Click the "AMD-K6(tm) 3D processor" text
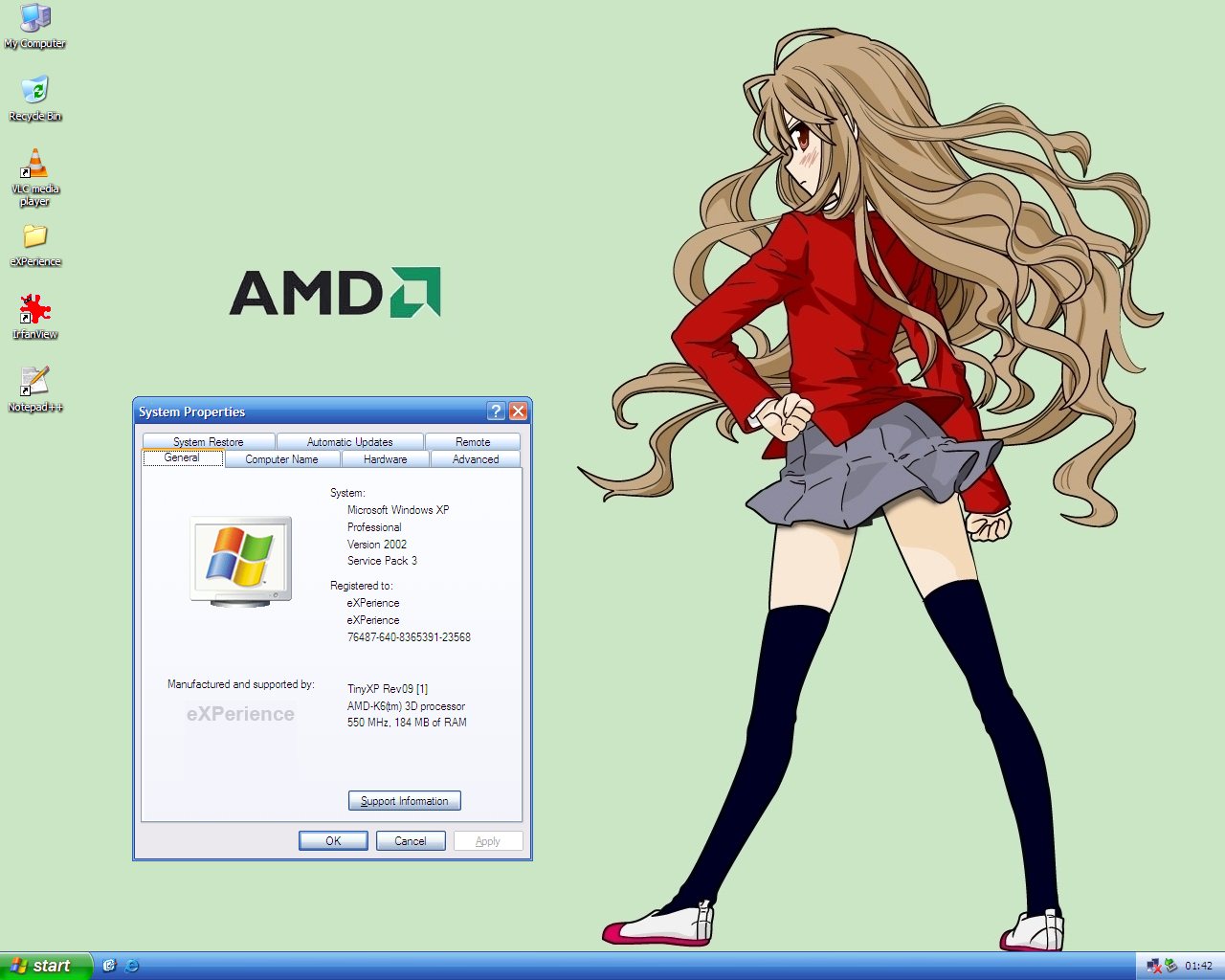 [x=406, y=706]
